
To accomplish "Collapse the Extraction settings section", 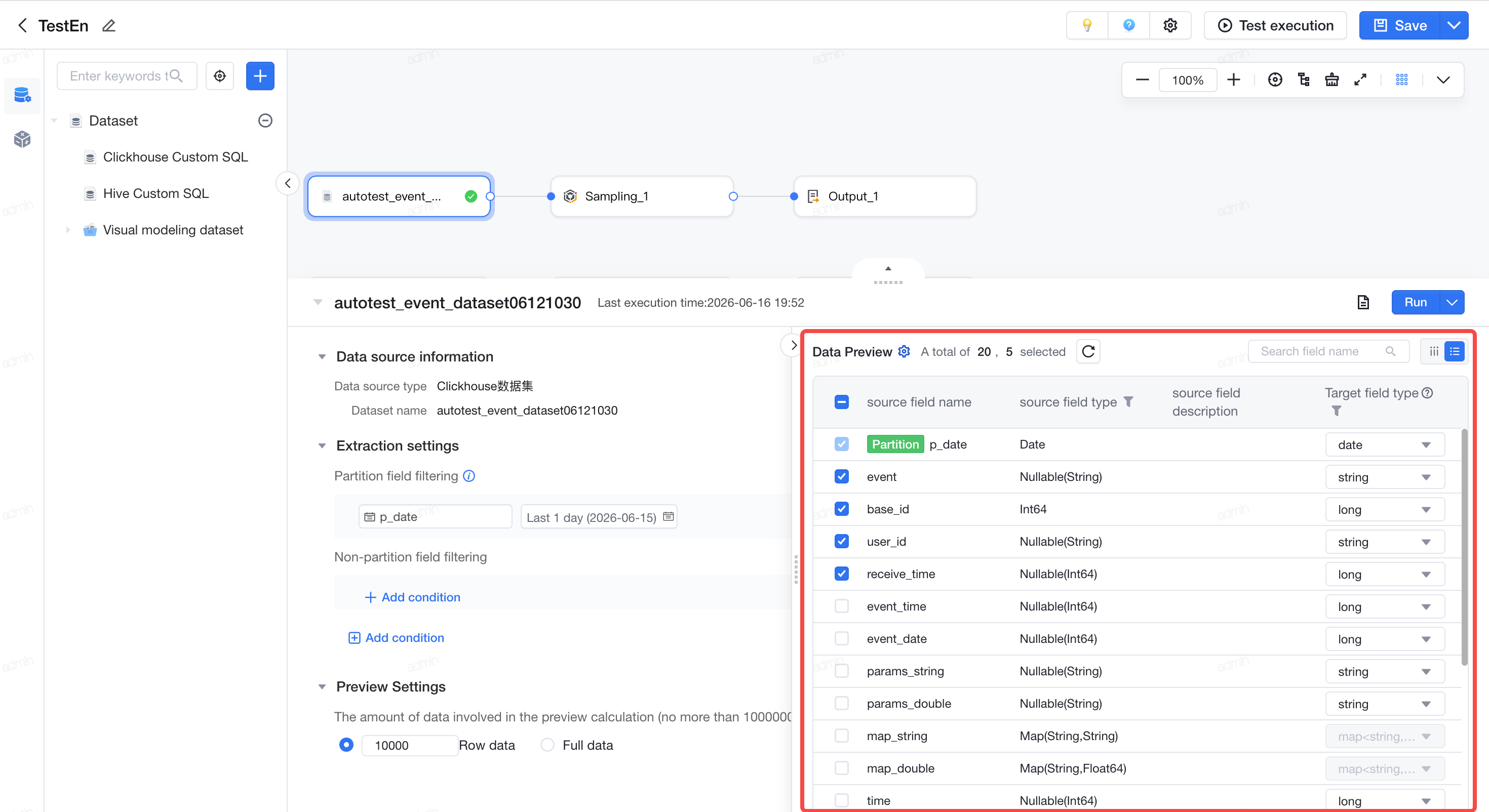I will [x=322, y=445].
